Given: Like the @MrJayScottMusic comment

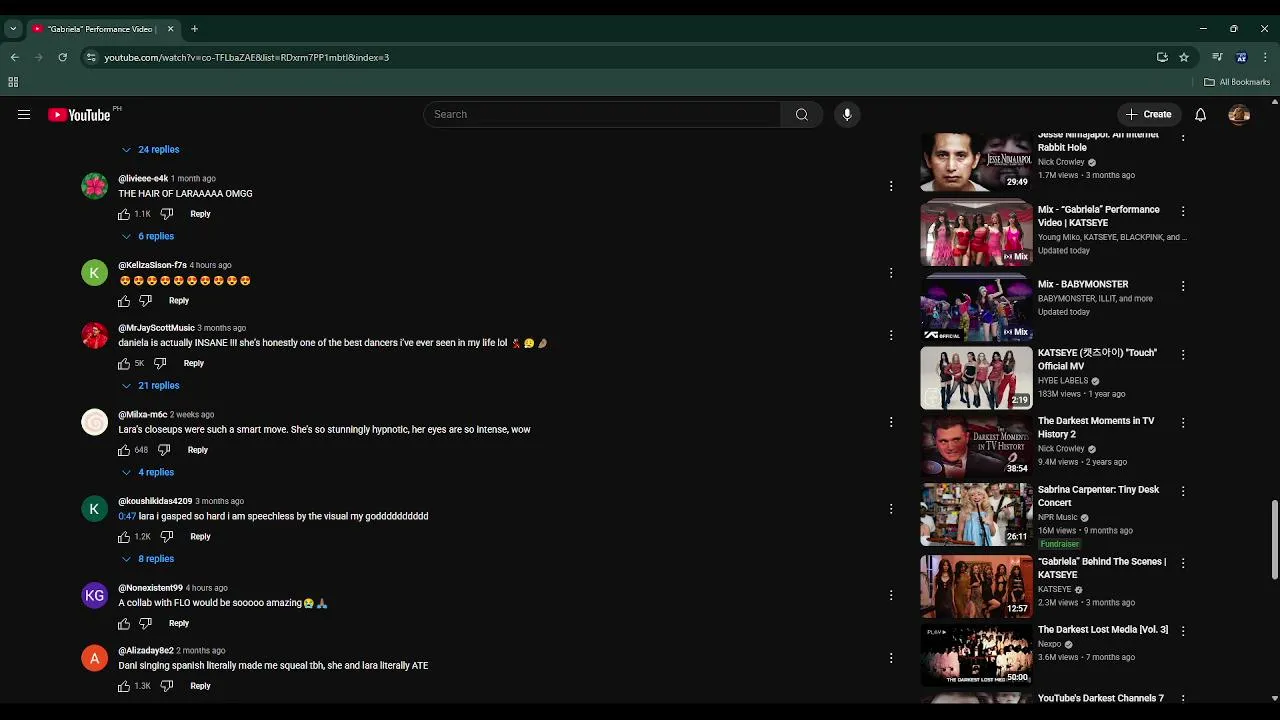Looking at the screenshot, I should pyautogui.click(x=124, y=364).
